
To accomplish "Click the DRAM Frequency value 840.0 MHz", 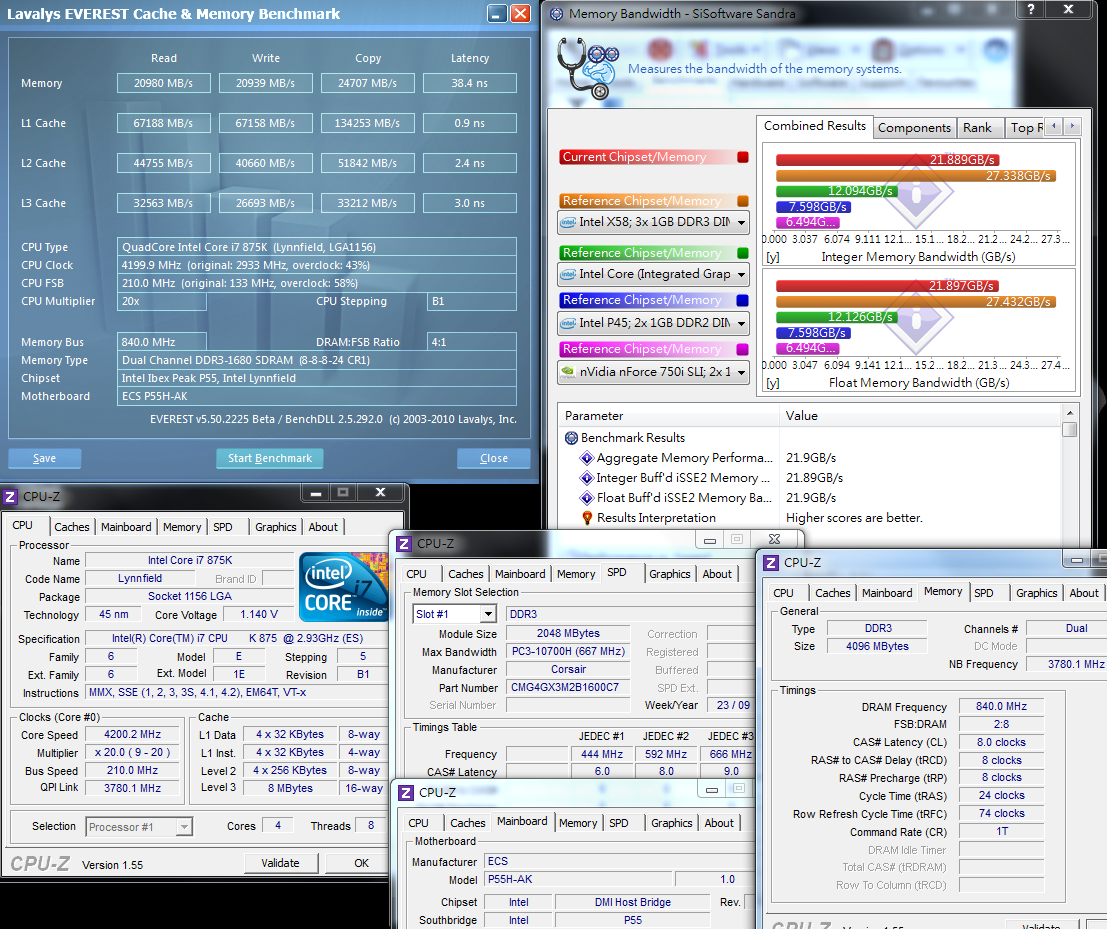I will click(x=1001, y=707).
